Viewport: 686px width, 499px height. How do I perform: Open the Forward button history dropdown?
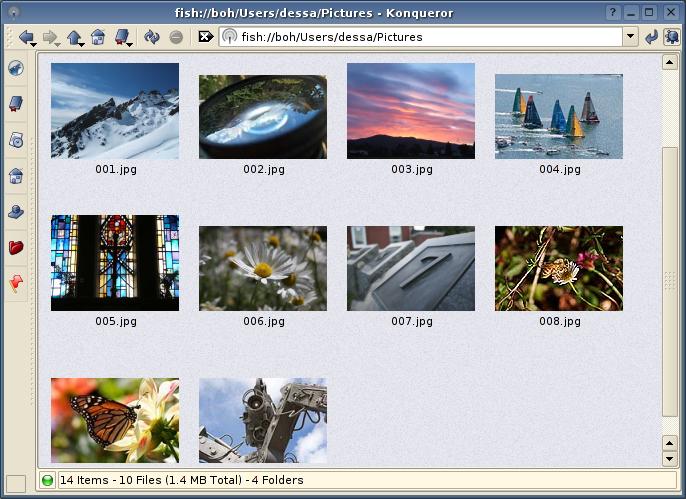pyautogui.click(x=58, y=42)
